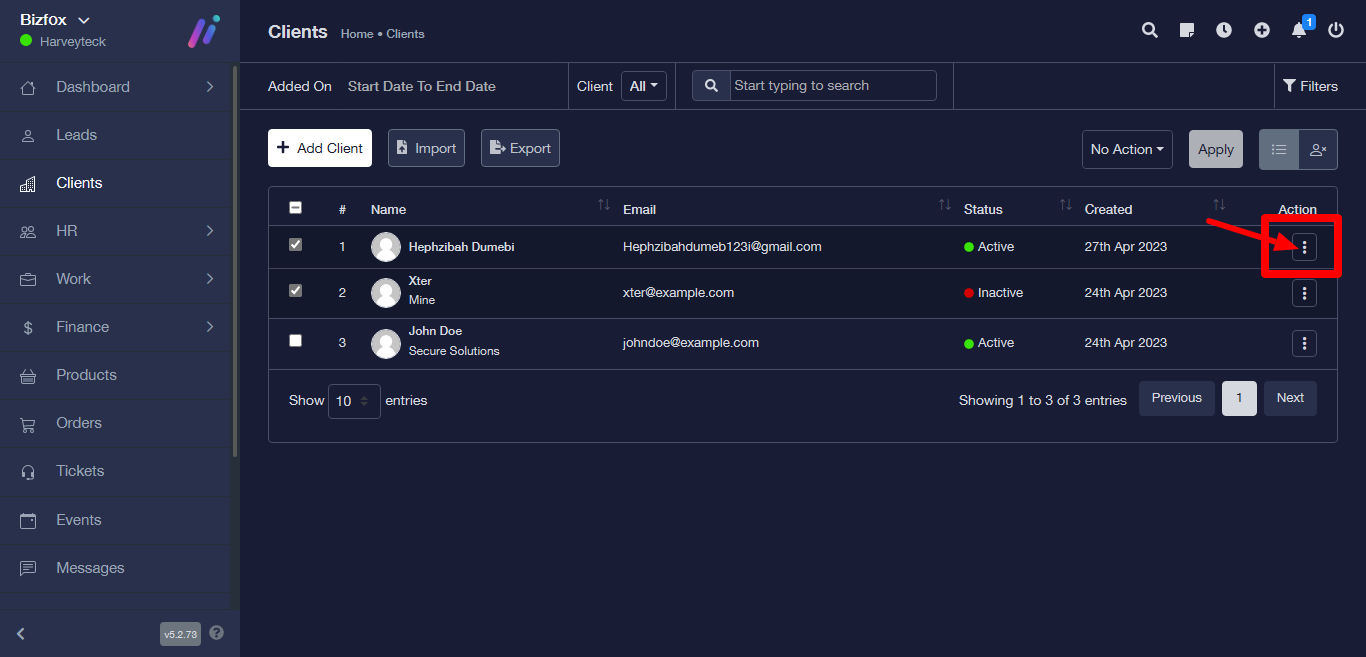Click the clock timer icon
The height and width of the screenshot is (657, 1366).
pos(1224,30)
